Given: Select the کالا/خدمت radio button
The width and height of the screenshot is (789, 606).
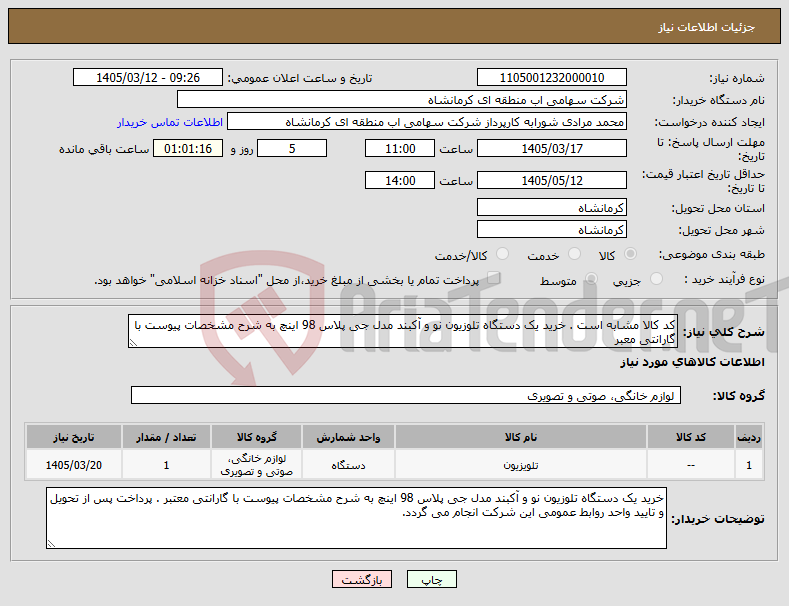Looking at the screenshot, I should [502, 254].
